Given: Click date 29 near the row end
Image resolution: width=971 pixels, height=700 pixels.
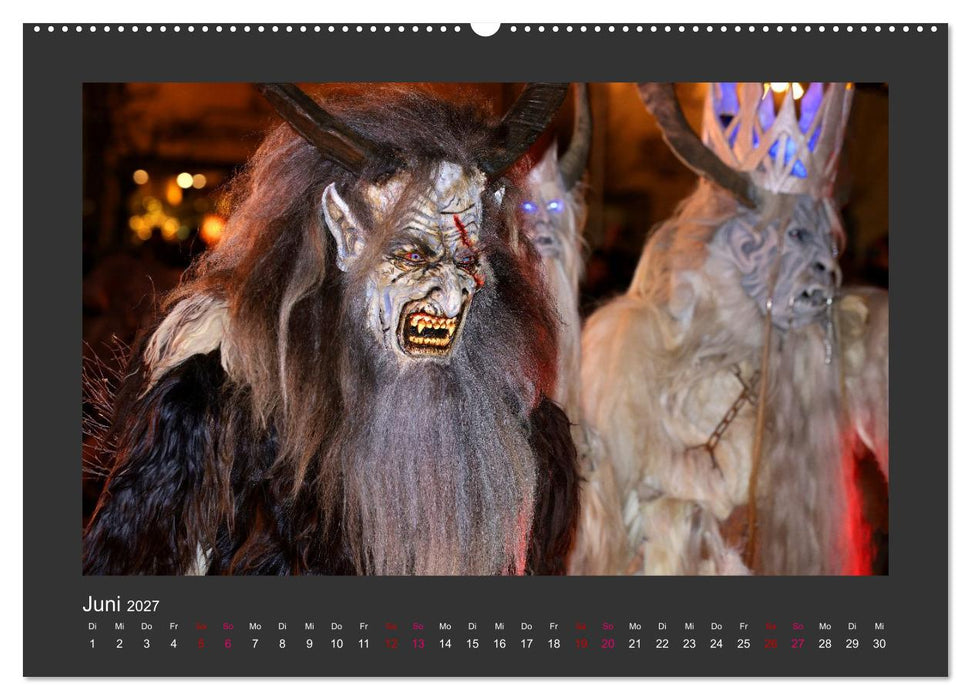Looking at the screenshot, I should tap(852, 644).
